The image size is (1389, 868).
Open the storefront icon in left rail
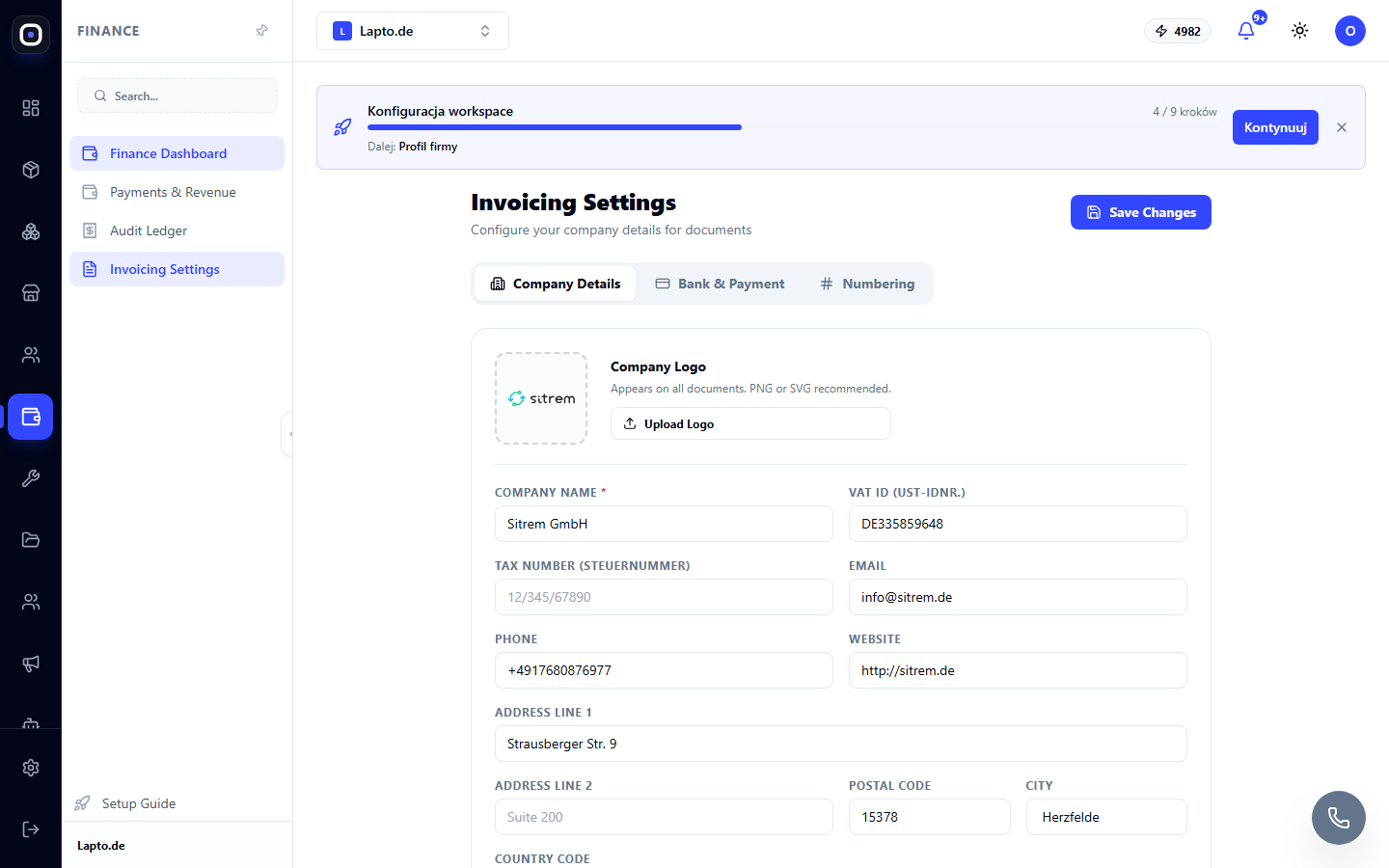(x=31, y=293)
